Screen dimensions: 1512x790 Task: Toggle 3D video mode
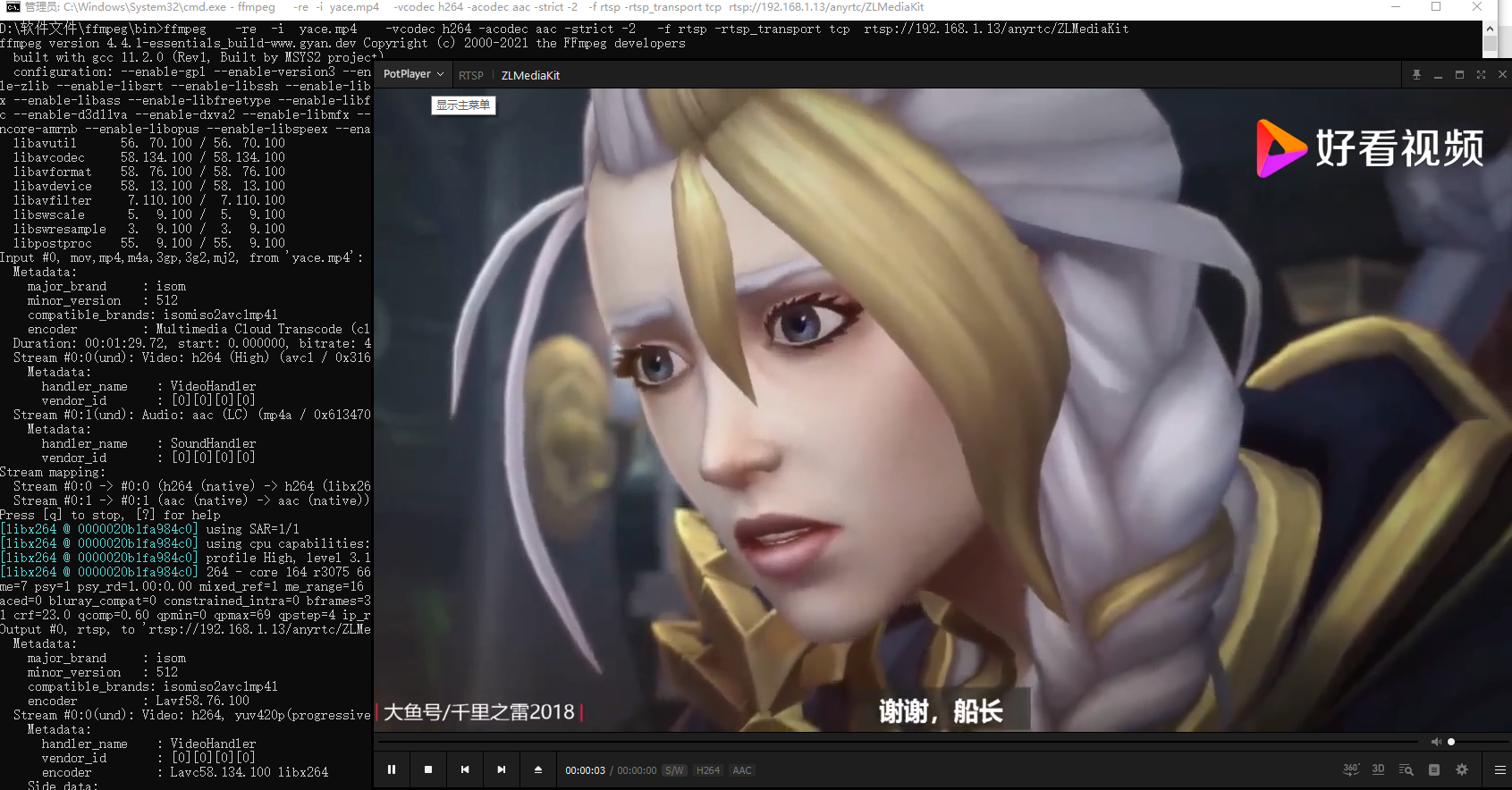[1378, 769]
